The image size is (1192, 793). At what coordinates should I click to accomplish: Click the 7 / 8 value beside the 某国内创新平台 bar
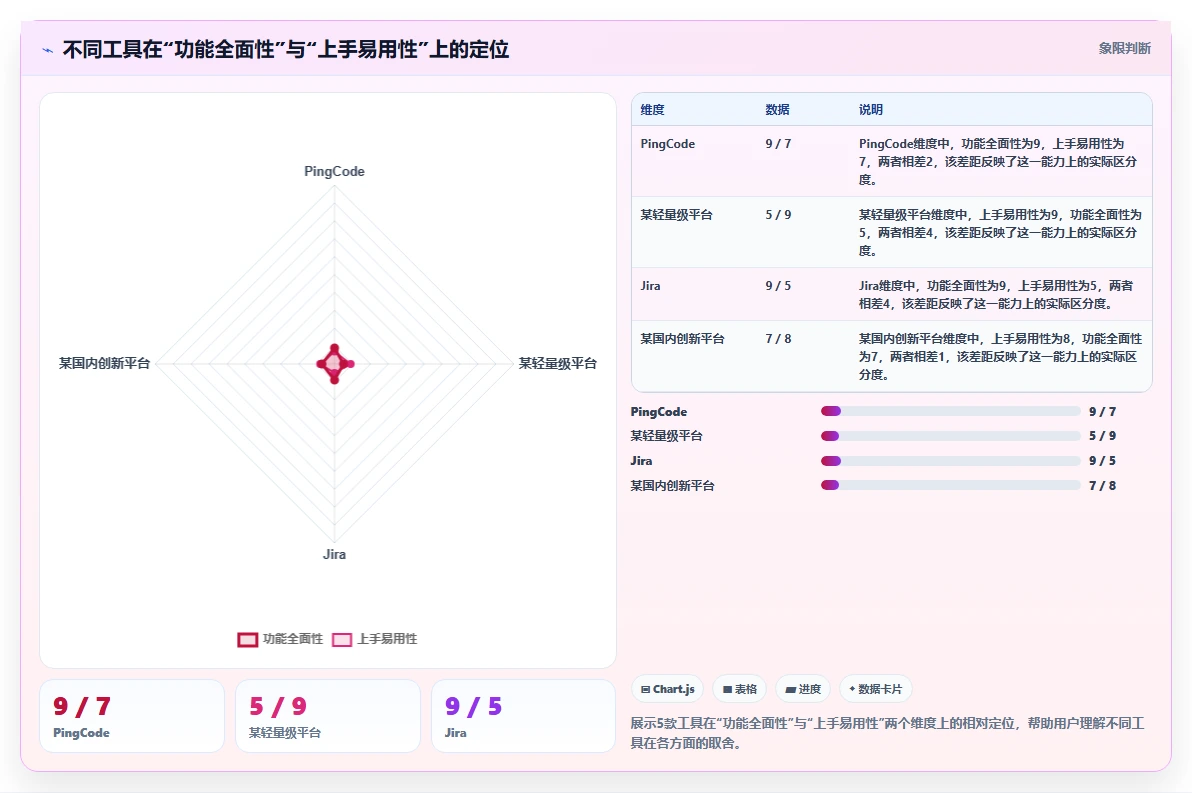1102,485
